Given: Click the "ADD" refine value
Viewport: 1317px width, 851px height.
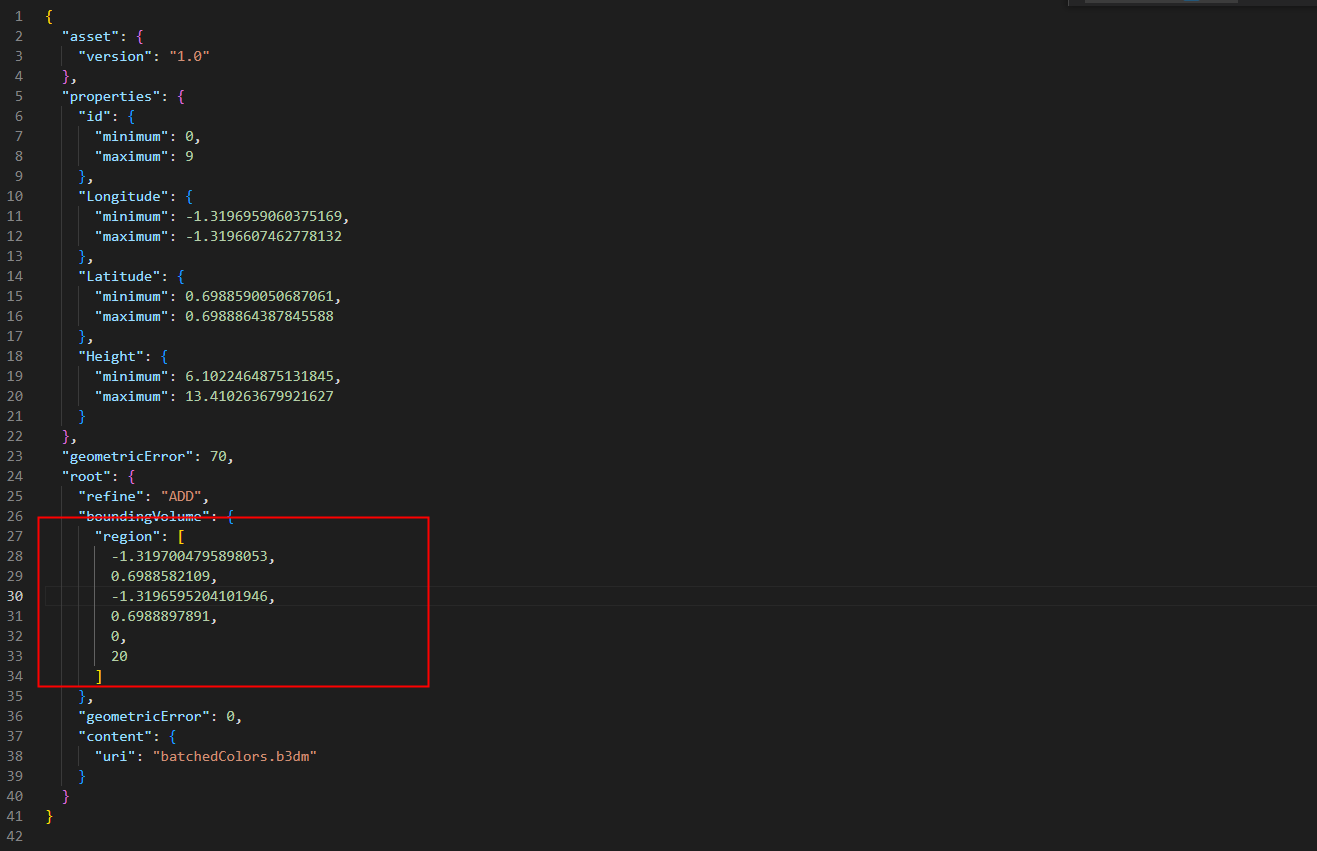Looking at the screenshot, I should pos(182,496).
